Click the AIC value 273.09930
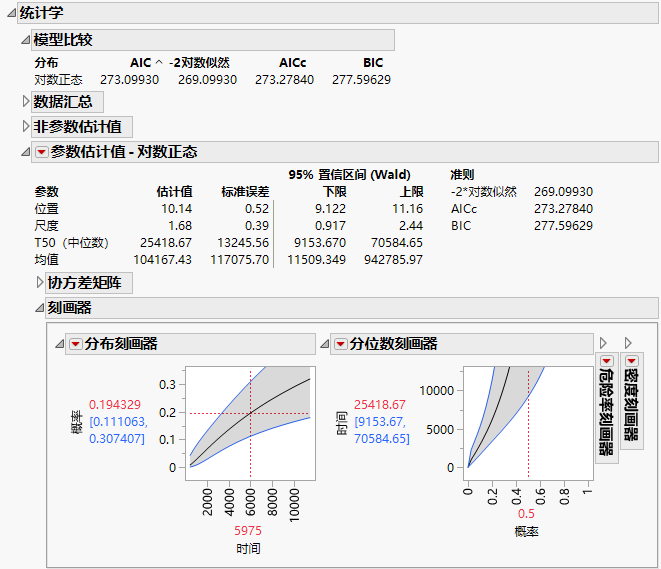This screenshot has width=661, height=569. click(129, 80)
